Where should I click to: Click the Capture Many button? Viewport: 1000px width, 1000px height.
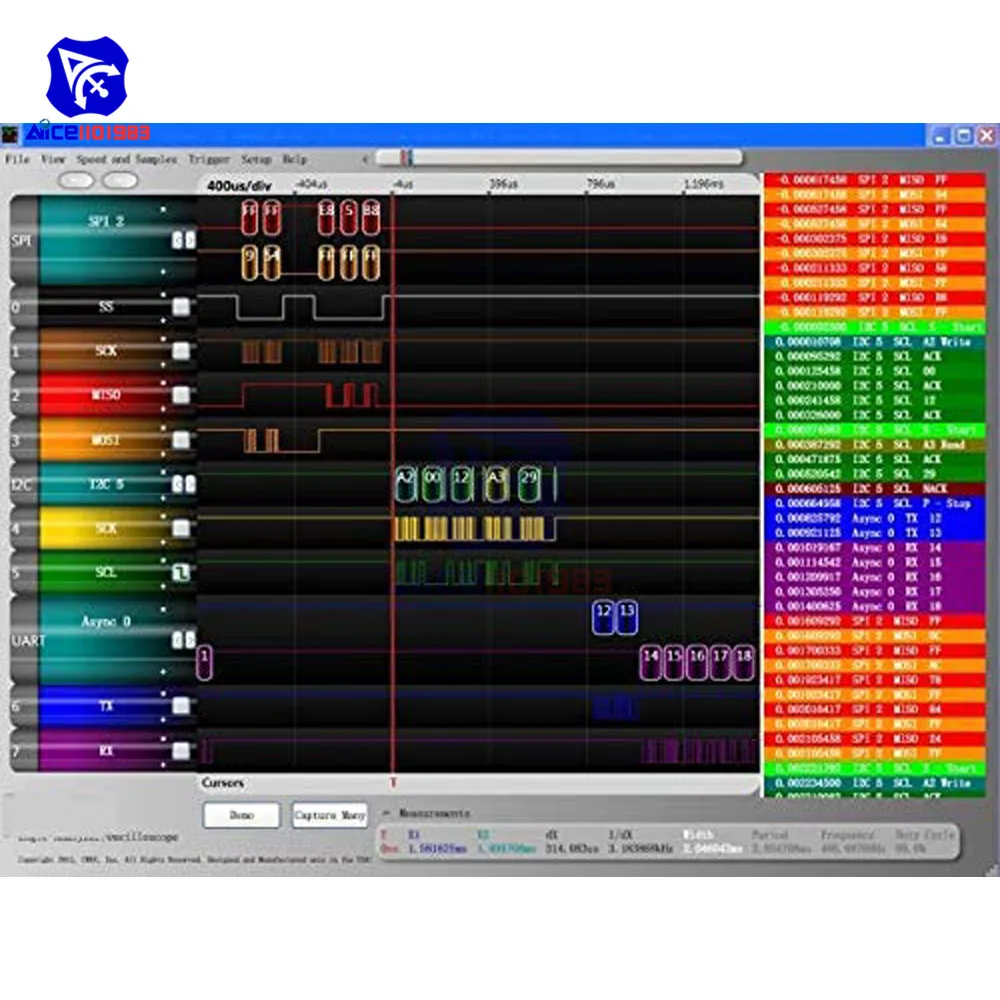pyautogui.click(x=328, y=815)
